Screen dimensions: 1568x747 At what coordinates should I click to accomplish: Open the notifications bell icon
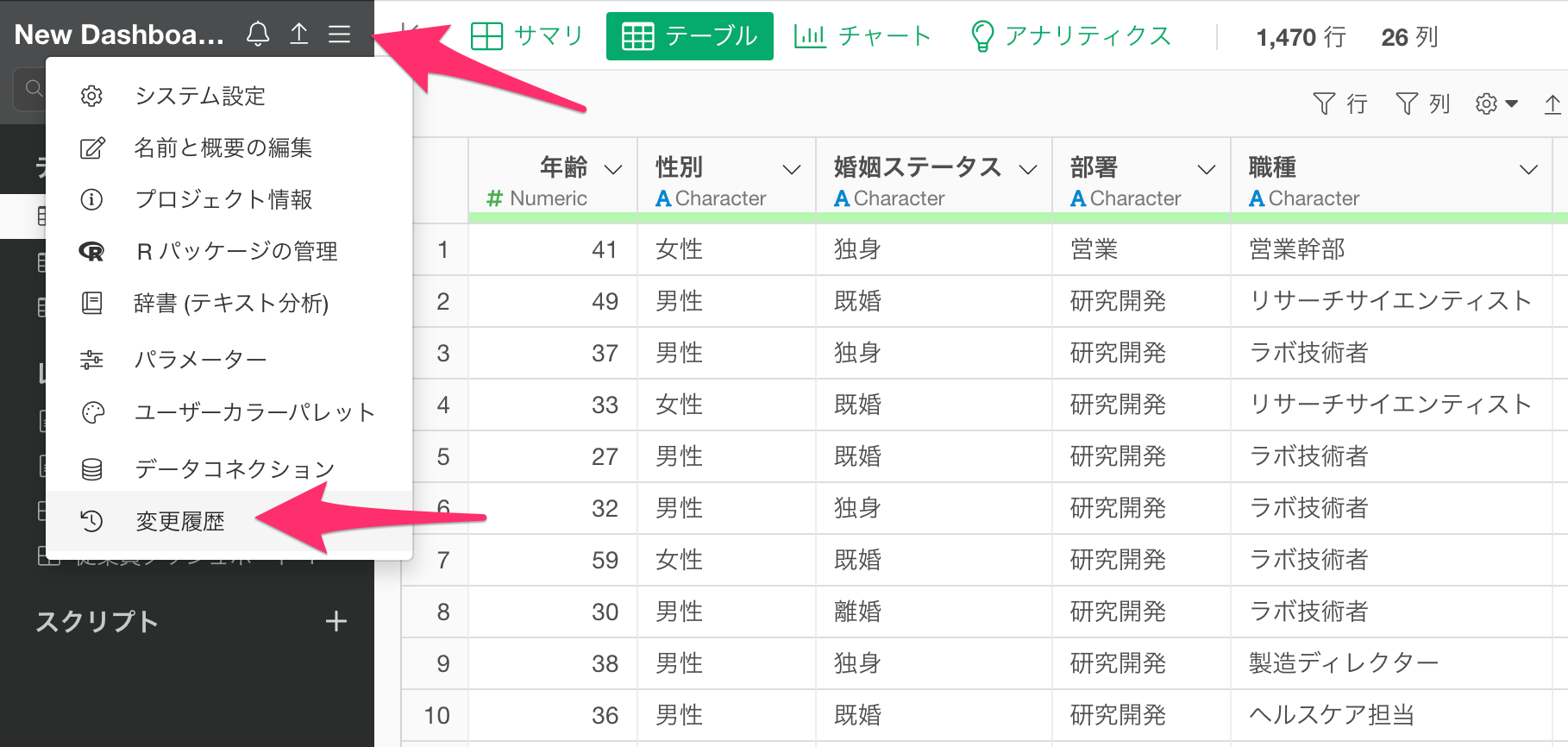coord(258,35)
